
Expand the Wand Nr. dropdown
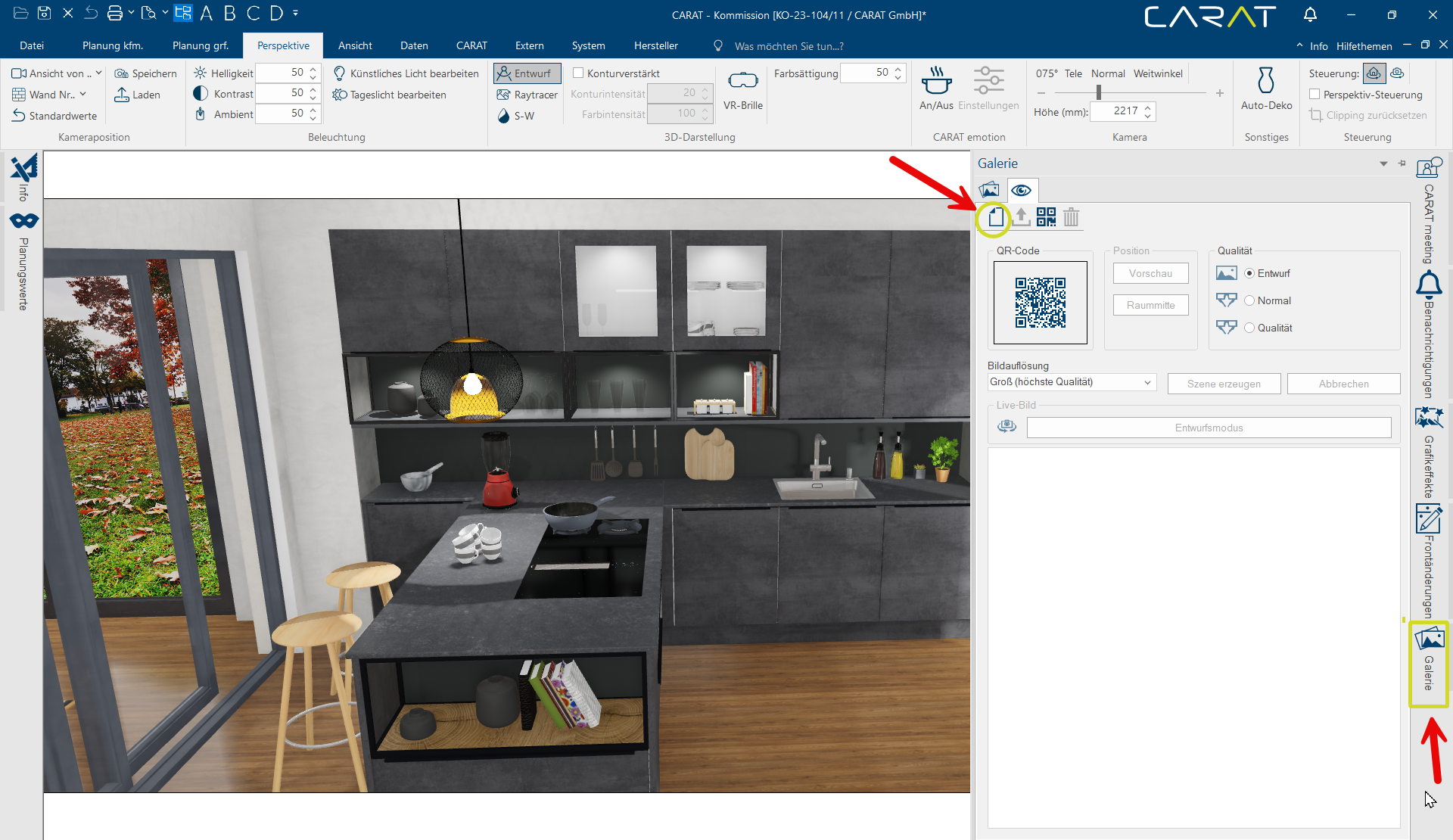point(83,95)
